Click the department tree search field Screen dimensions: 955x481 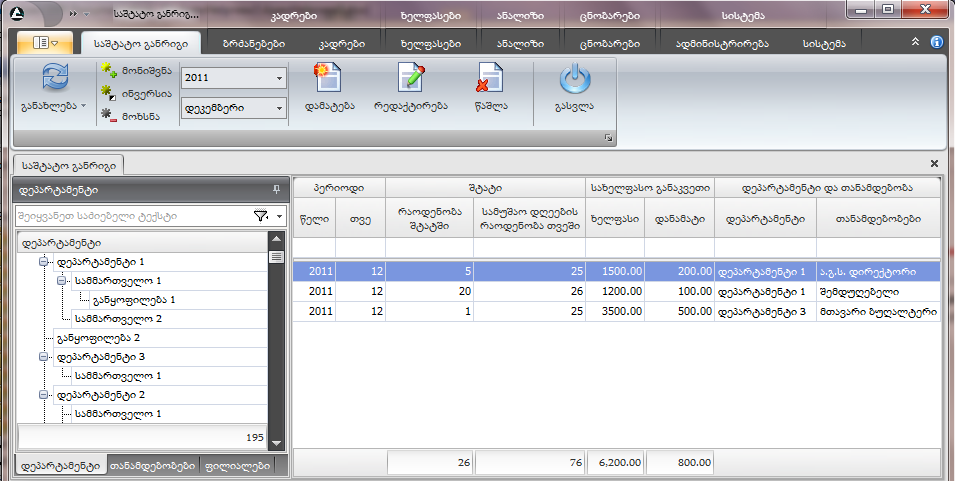point(130,216)
